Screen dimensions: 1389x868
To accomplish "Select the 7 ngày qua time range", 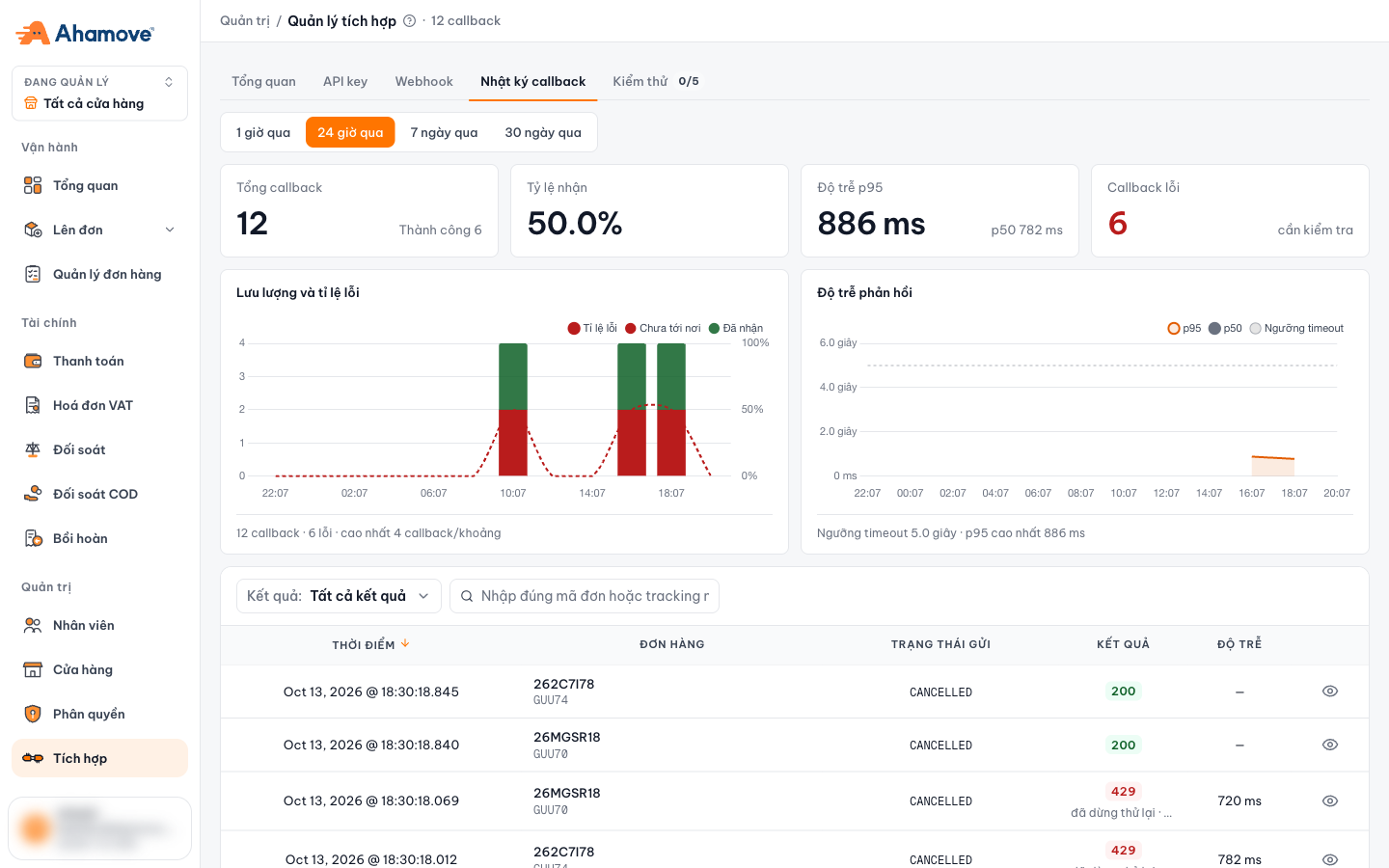I will coord(444,132).
